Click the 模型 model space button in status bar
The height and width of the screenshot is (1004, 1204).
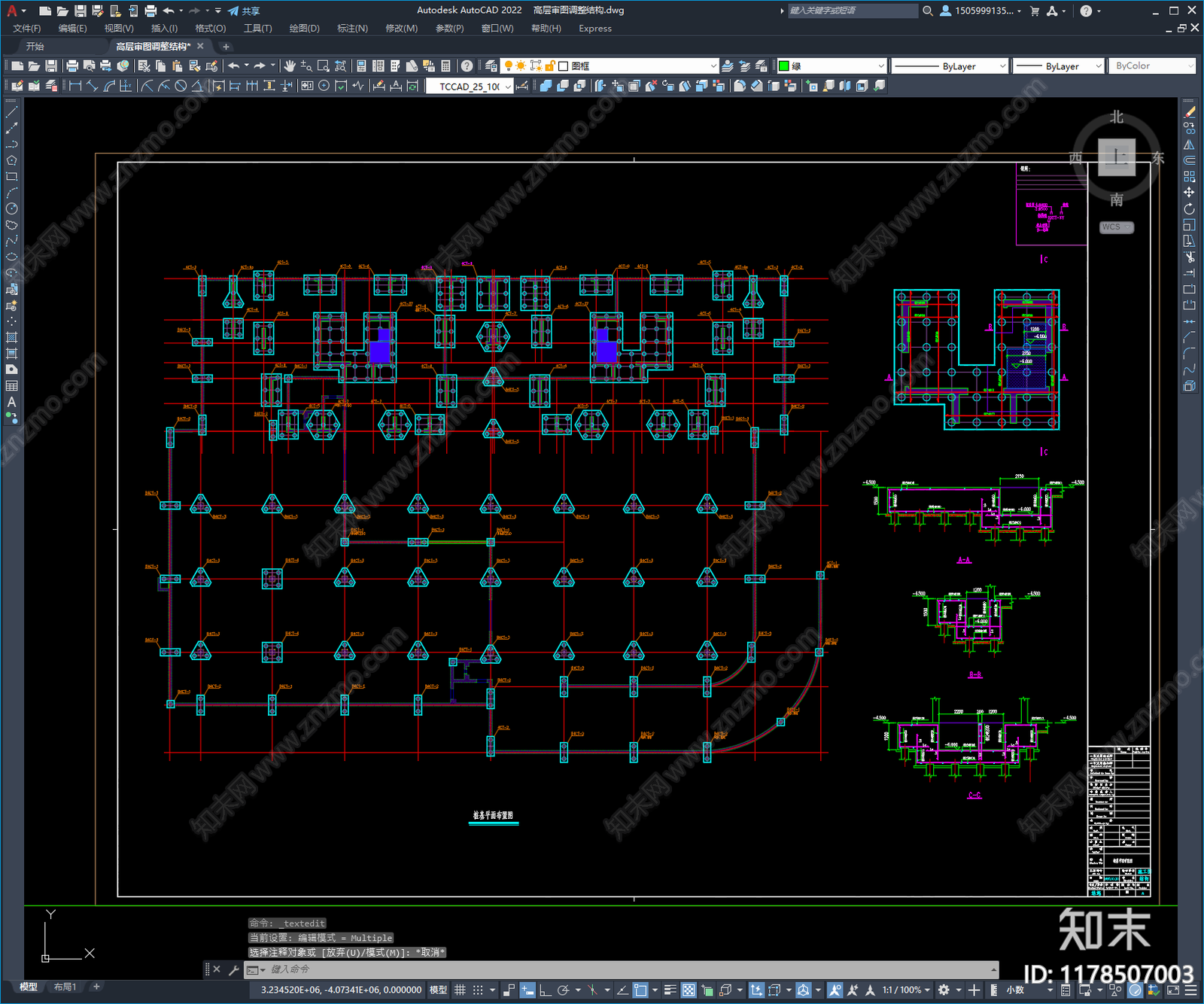[438, 990]
